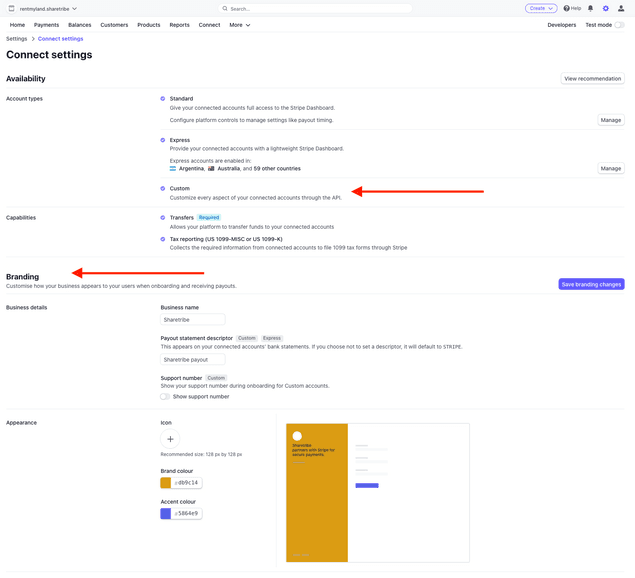Screen dimensions: 635x578
Task: Open user profile icon
Action: (x=621, y=8)
